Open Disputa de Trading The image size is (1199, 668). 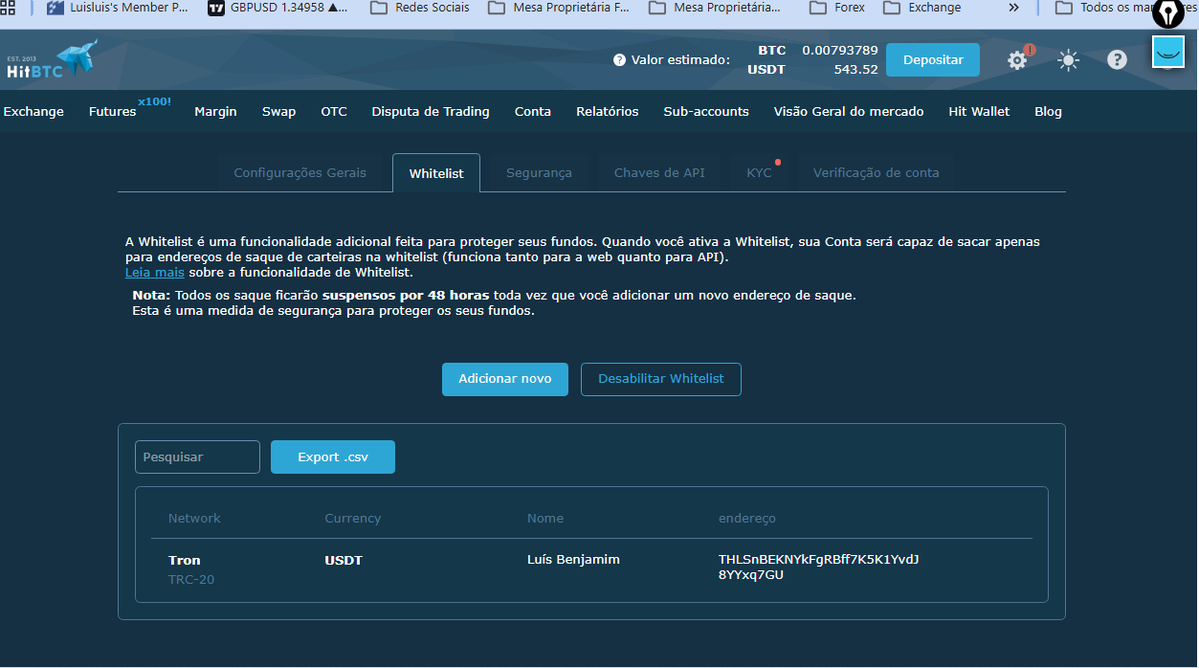click(x=431, y=112)
